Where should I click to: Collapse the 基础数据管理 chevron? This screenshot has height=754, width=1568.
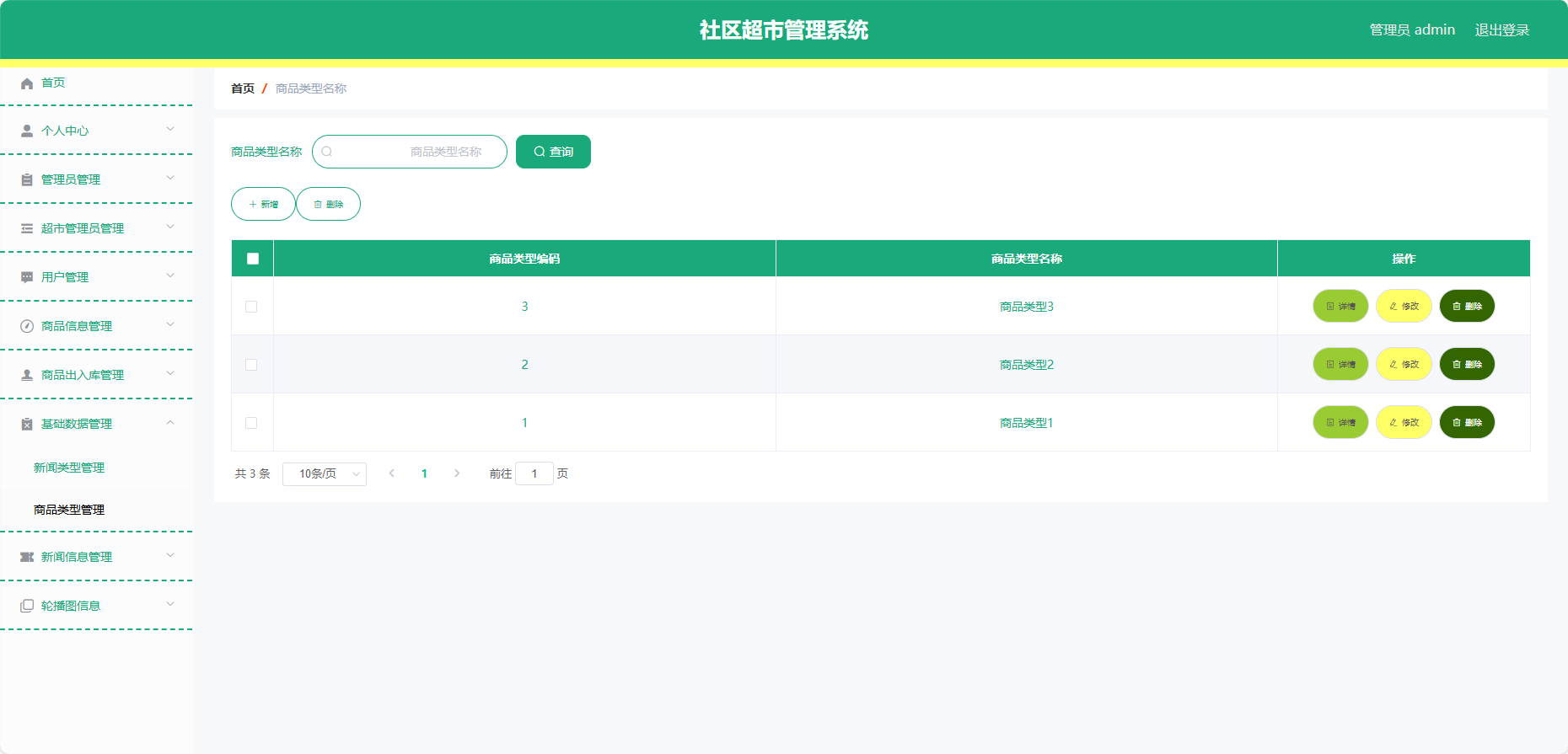[x=170, y=423]
